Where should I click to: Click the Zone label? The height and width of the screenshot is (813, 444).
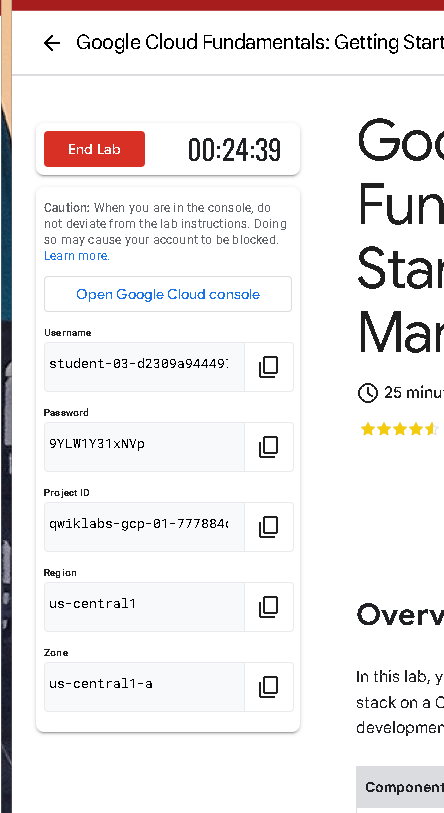[x=56, y=653]
